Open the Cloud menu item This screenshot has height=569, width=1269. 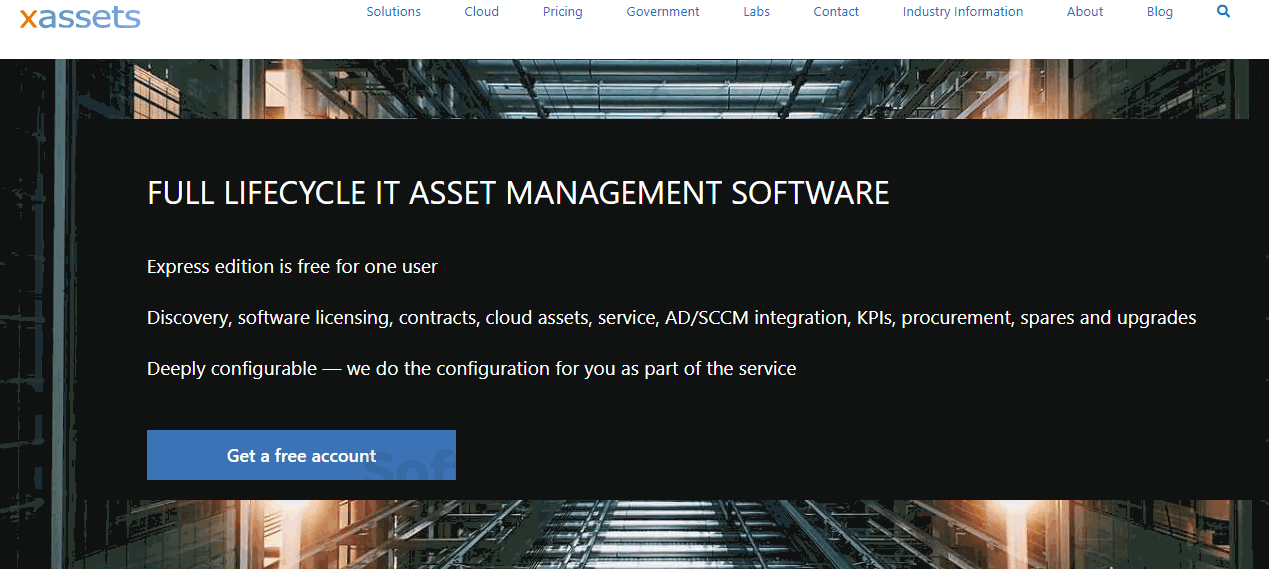(x=481, y=12)
